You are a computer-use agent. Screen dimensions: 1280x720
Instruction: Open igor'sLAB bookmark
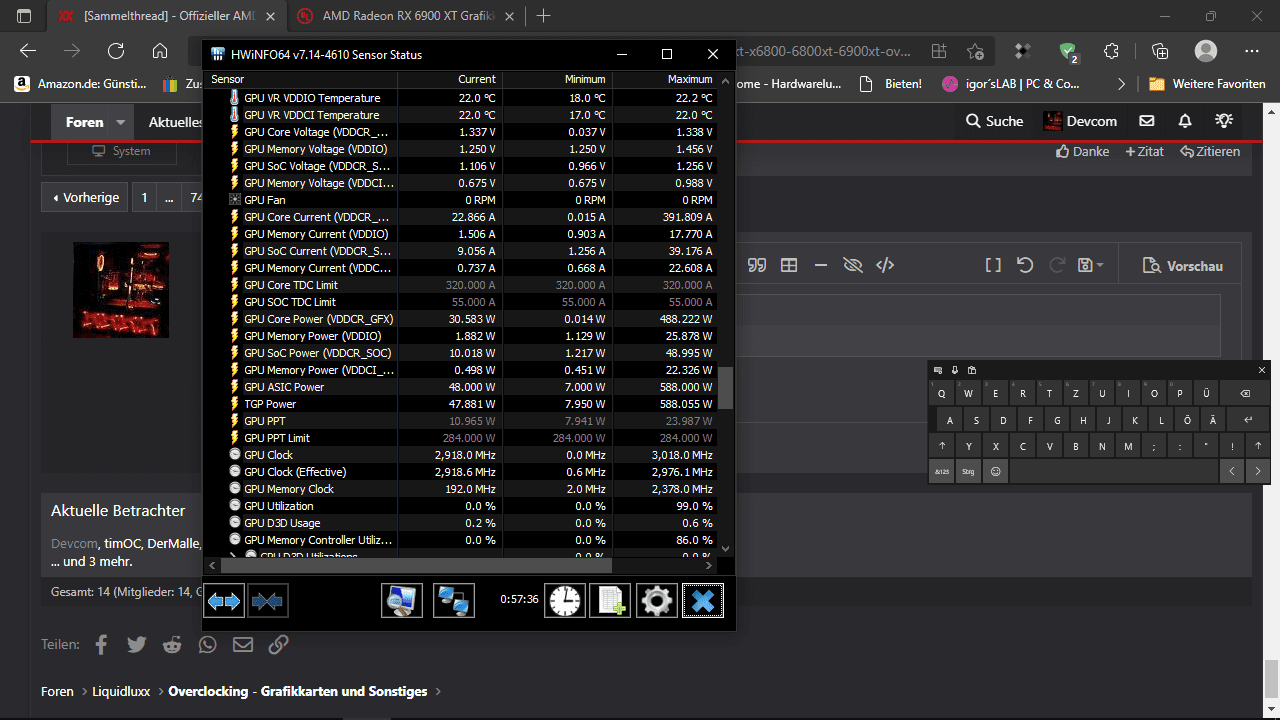coord(1012,84)
